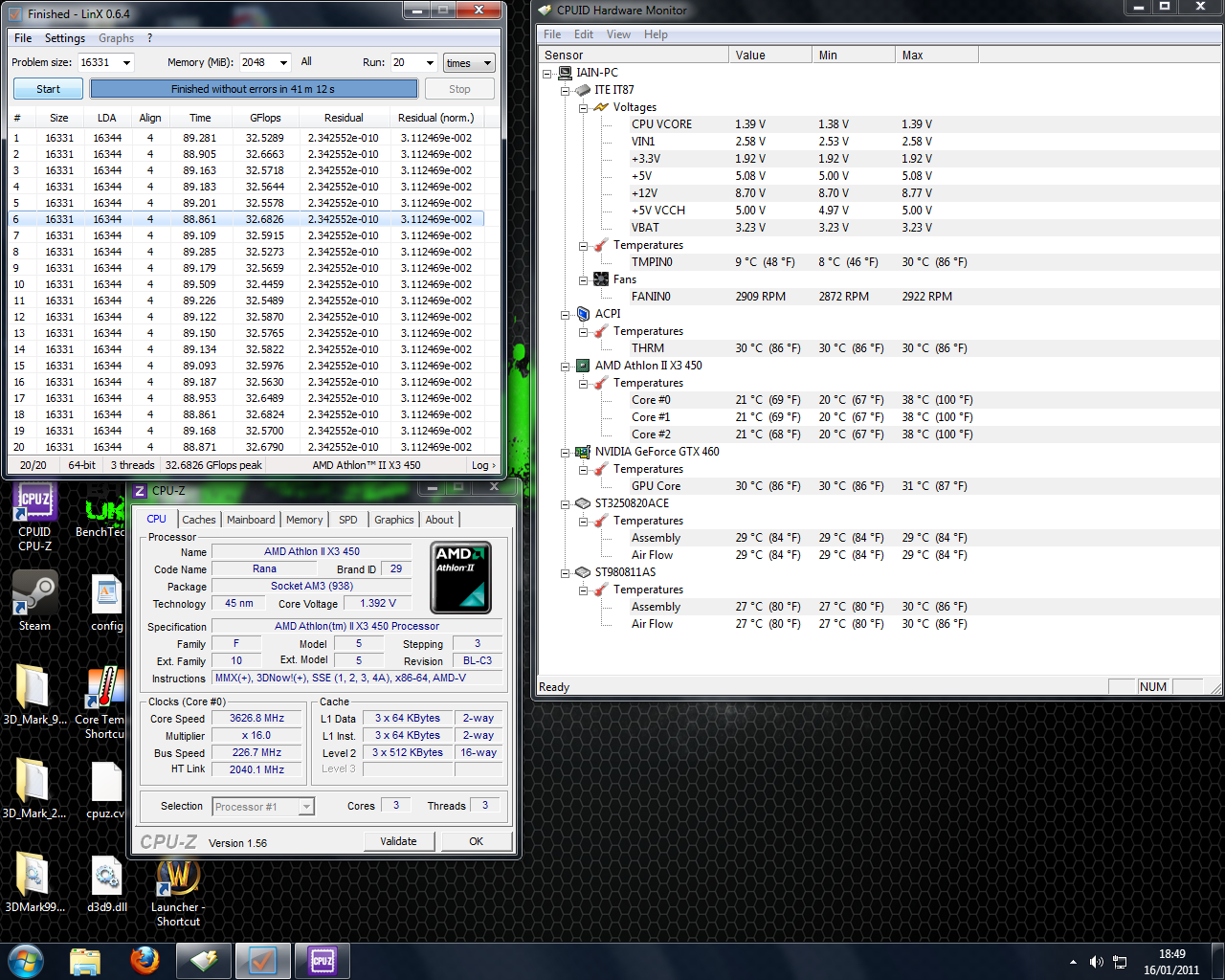Open the Problem size dropdown in LinX
The image size is (1225, 980).
click(126, 62)
